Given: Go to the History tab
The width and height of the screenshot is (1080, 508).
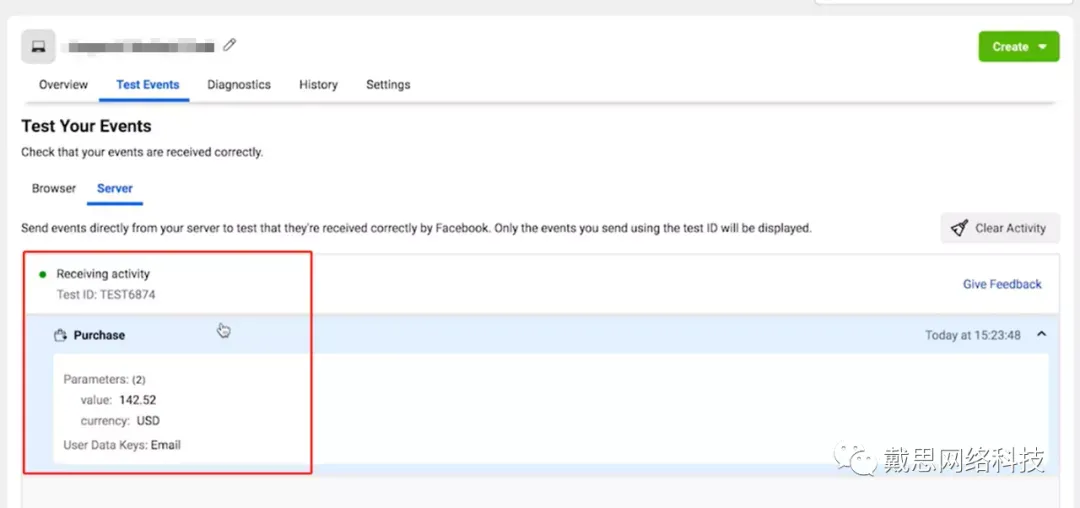Looking at the screenshot, I should tap(318, 85).
